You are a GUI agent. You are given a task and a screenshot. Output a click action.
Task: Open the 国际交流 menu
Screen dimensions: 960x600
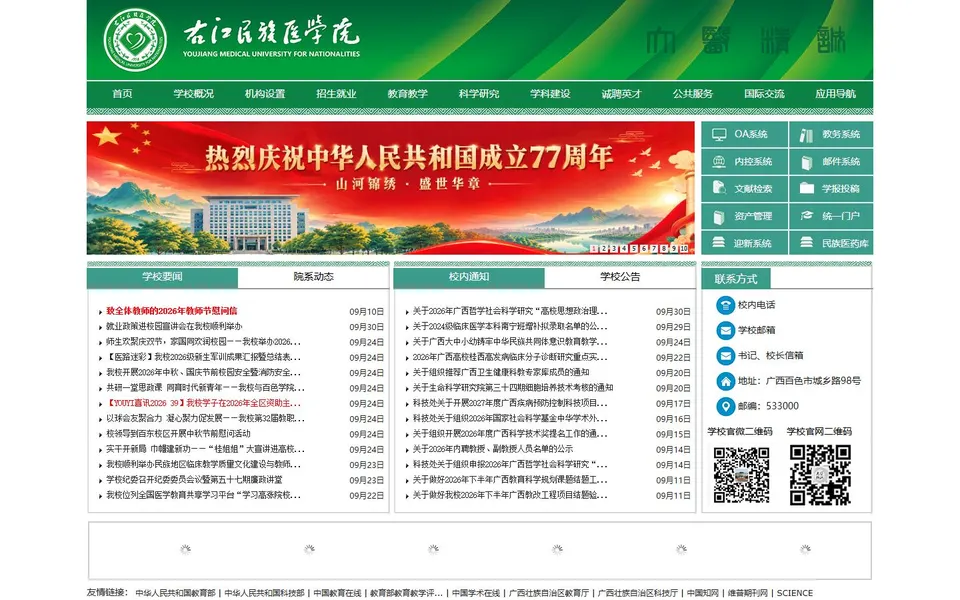tap(764, 94)
